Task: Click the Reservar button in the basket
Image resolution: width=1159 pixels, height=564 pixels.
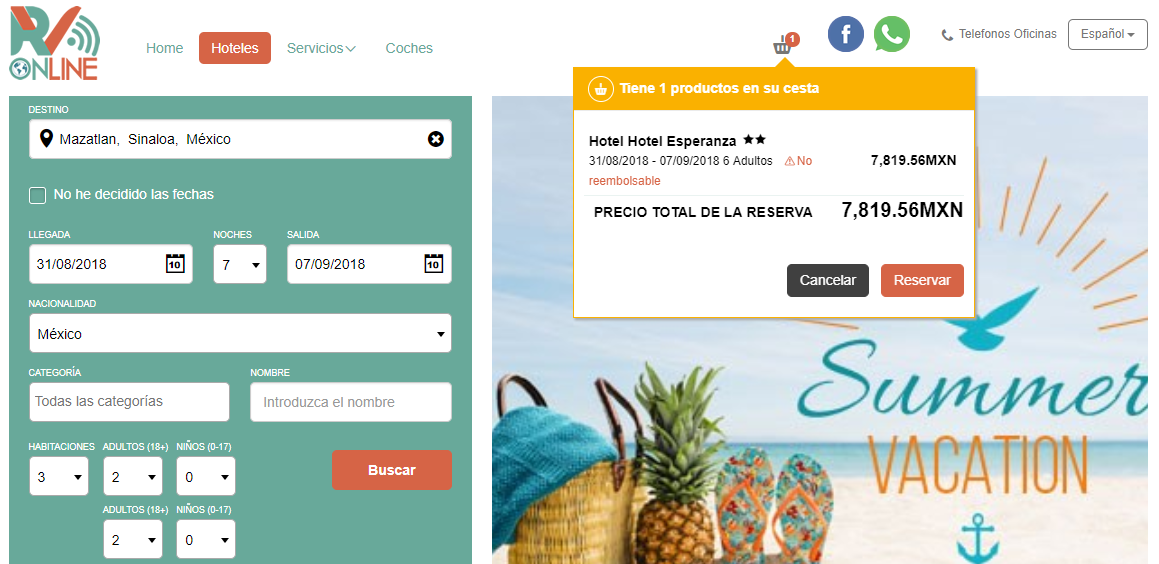Action: [x=922, y=280]
